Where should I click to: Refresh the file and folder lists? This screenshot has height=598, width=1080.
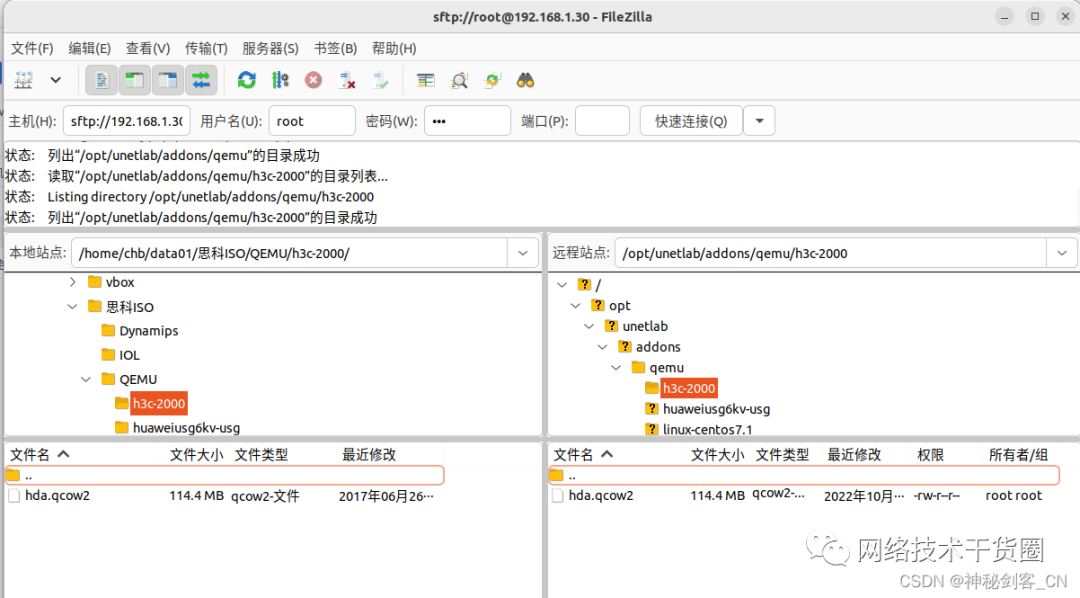[247, 80]
